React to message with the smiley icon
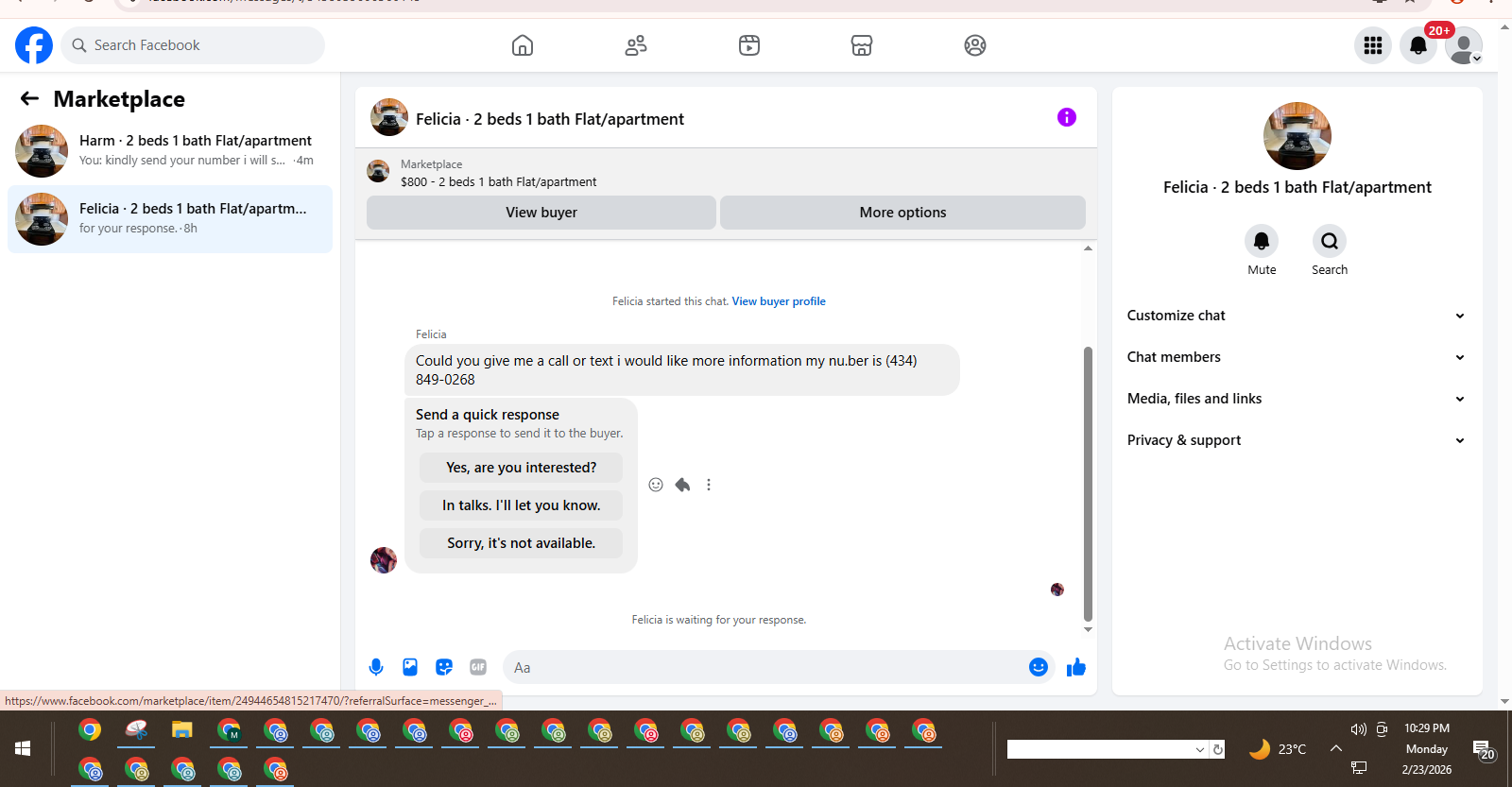Image resolution: width=1512 pixels, height=787 pixels. coord(656,485)
